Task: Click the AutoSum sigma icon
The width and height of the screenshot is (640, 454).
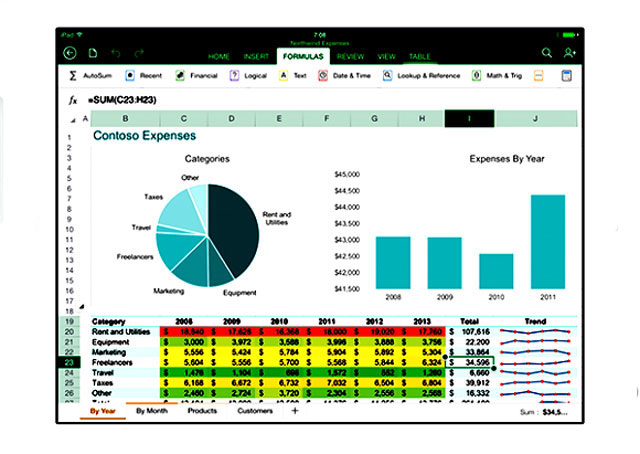Action: pyautogui.click(x=73, y=76)
